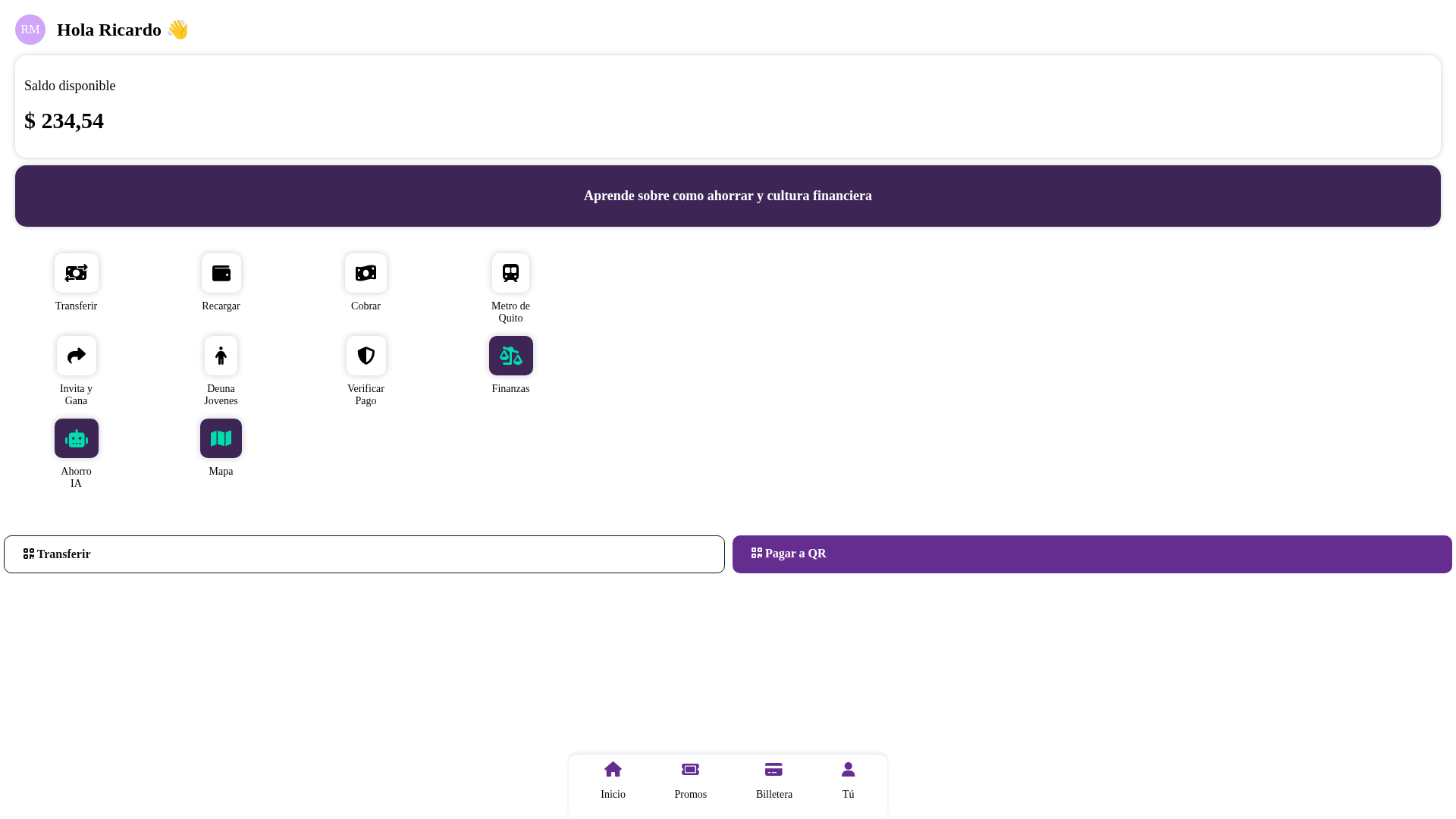The width and height of the screenshot is (1456, 819).
Task: Launch the Ahorro IA robot icon
Action: 76,438
